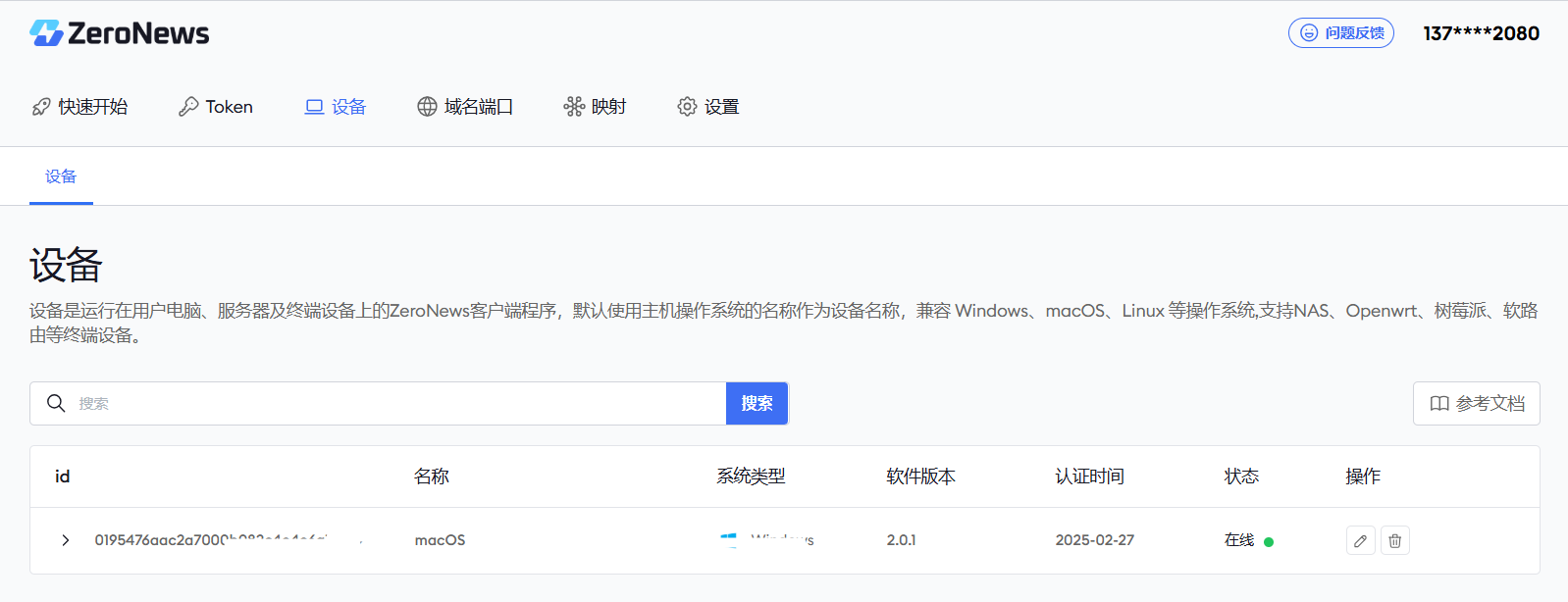Click the key icon beside Token
1568x602 pixels.
pyautogui.click(x=188, y=107)
